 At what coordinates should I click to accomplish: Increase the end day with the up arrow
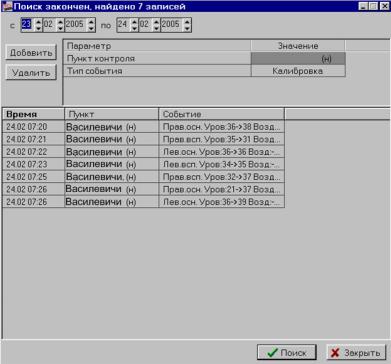tap(134, 21)
